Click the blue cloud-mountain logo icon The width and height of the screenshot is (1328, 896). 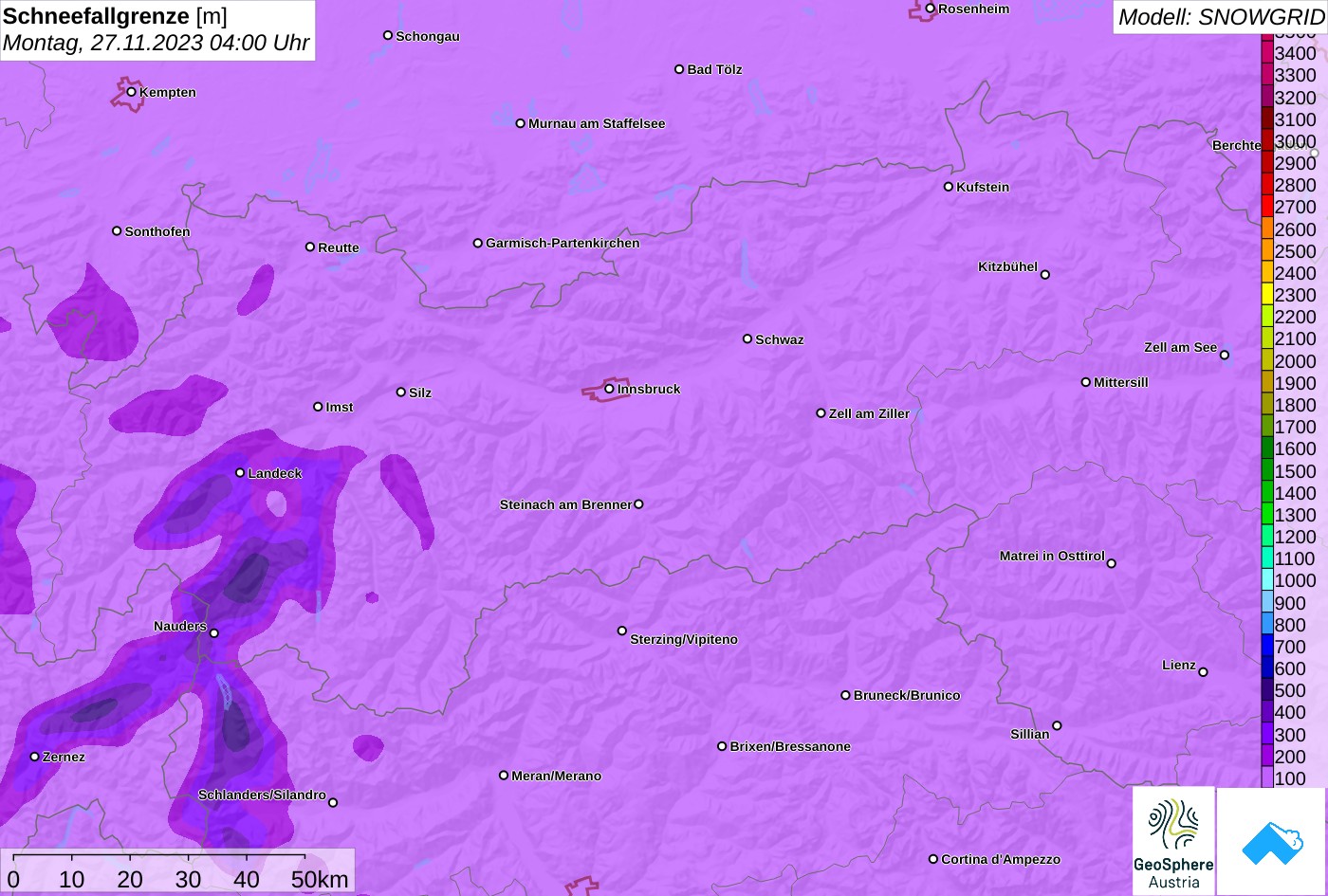pyautogui.click(x=1272, y=841)
